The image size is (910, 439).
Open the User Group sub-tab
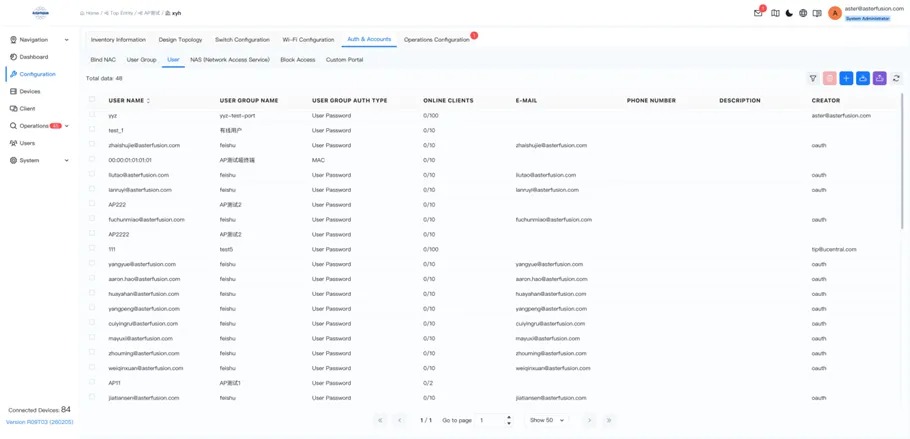[x=141, y=60]
